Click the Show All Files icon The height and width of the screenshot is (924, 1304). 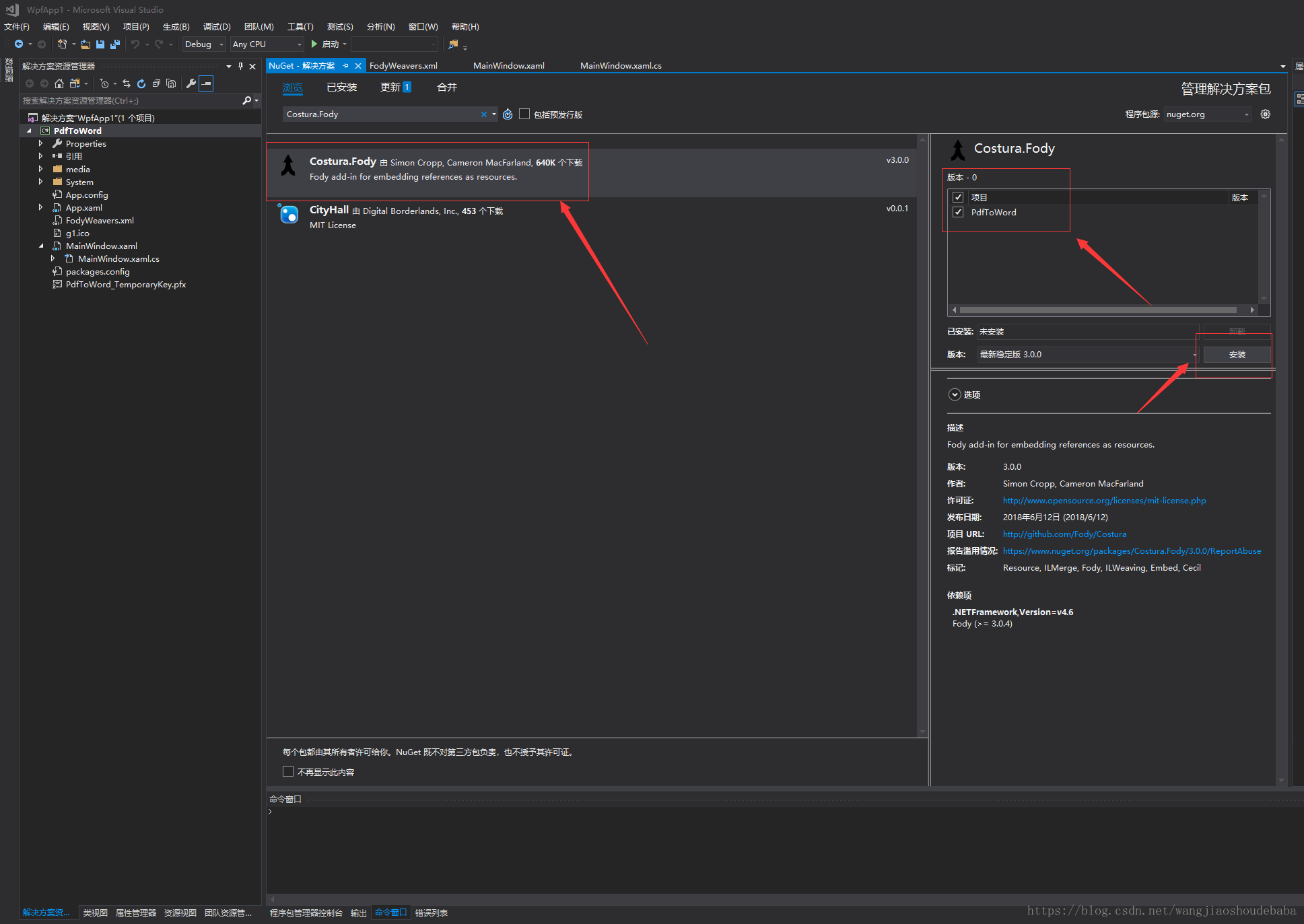[x=171, y=83]
